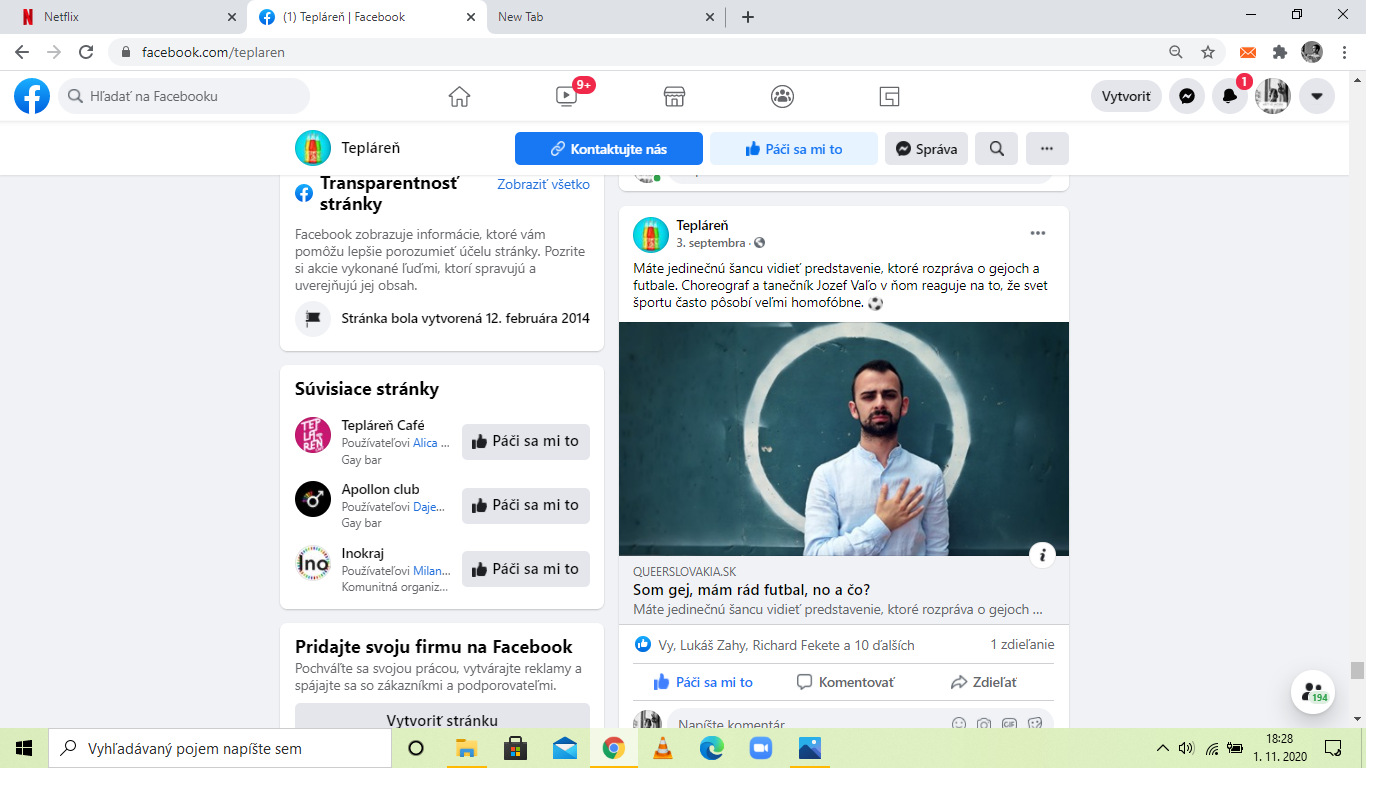The image size is (1388, 792).
Task: Click the page vertical scrollbar thumb
Action: coord(1357,670)
